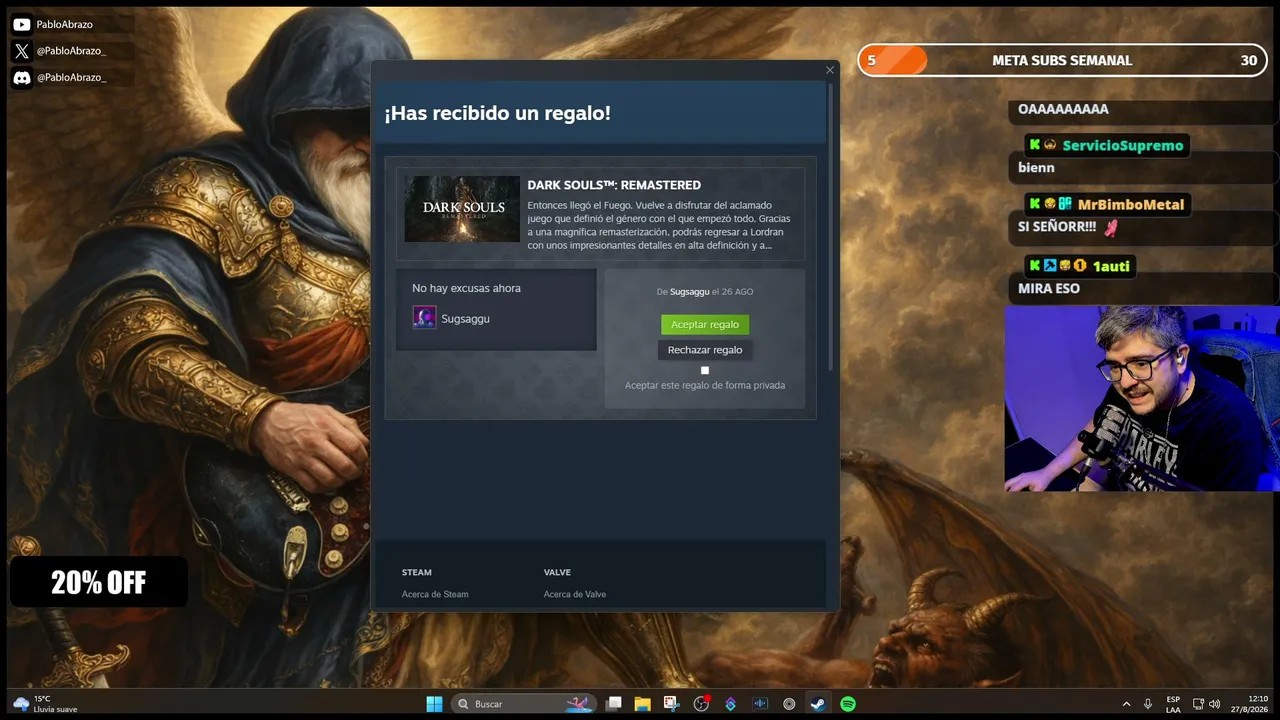Open Task View from the taskbar
1280x720 pixels.
point(614,704)
